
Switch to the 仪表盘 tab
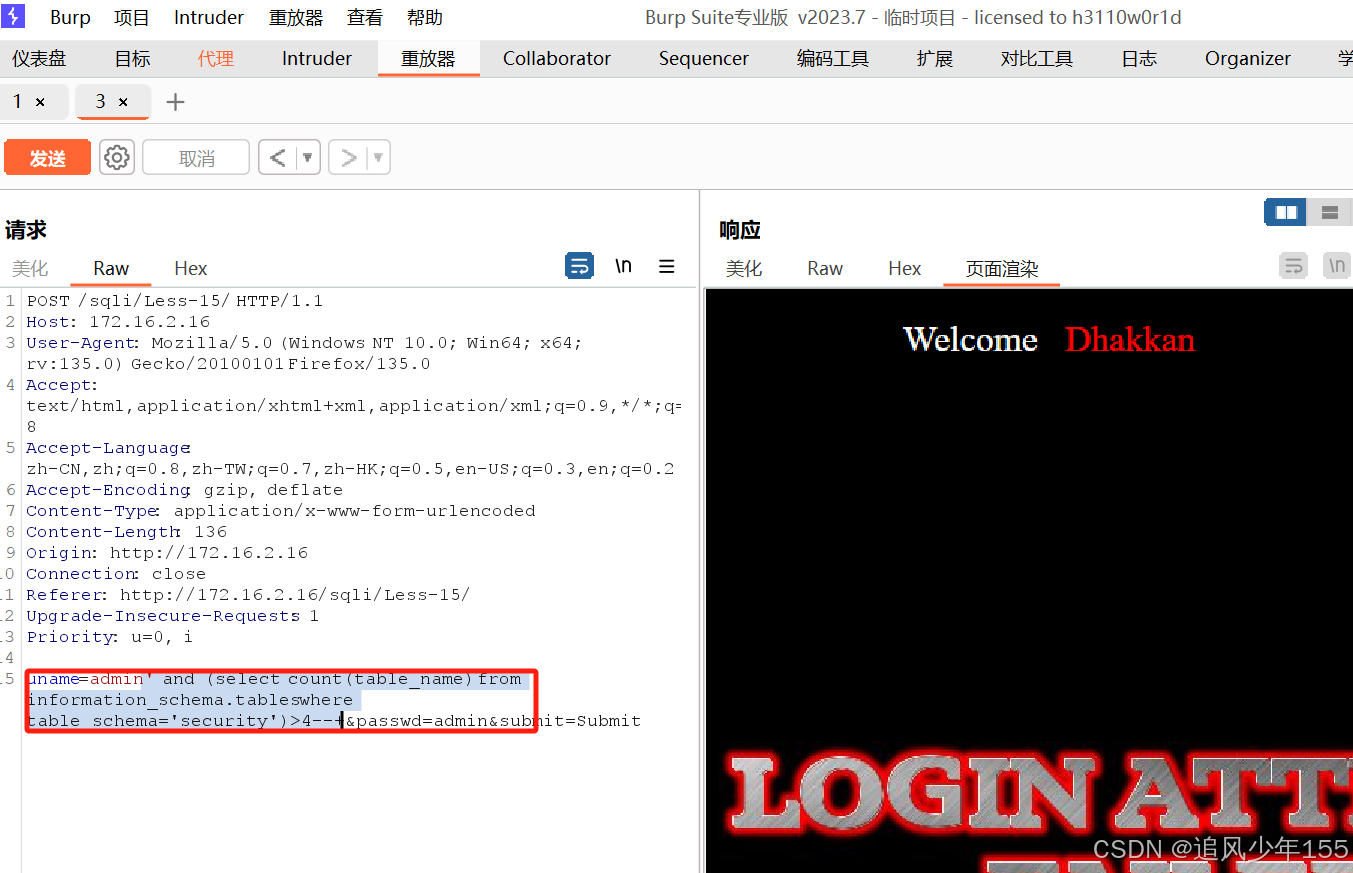[x=39, y=58]
